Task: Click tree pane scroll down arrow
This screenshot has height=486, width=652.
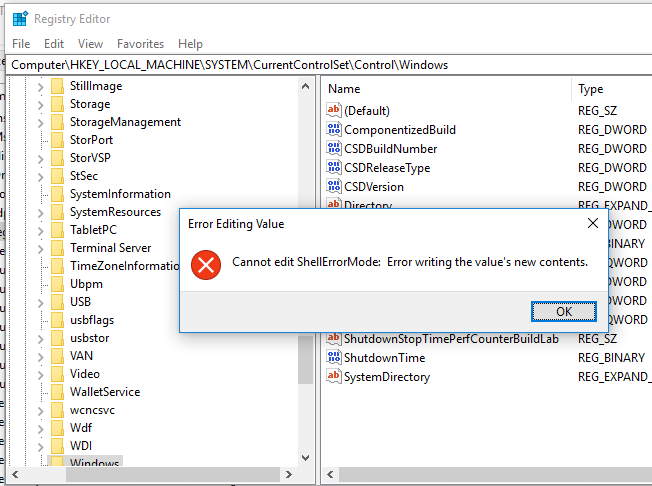Action: (306, 458)
